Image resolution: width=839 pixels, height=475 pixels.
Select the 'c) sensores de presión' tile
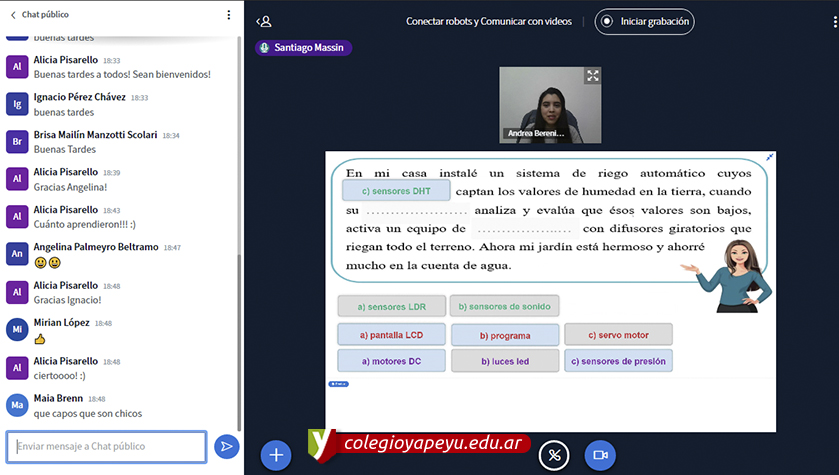pos(618,361)
